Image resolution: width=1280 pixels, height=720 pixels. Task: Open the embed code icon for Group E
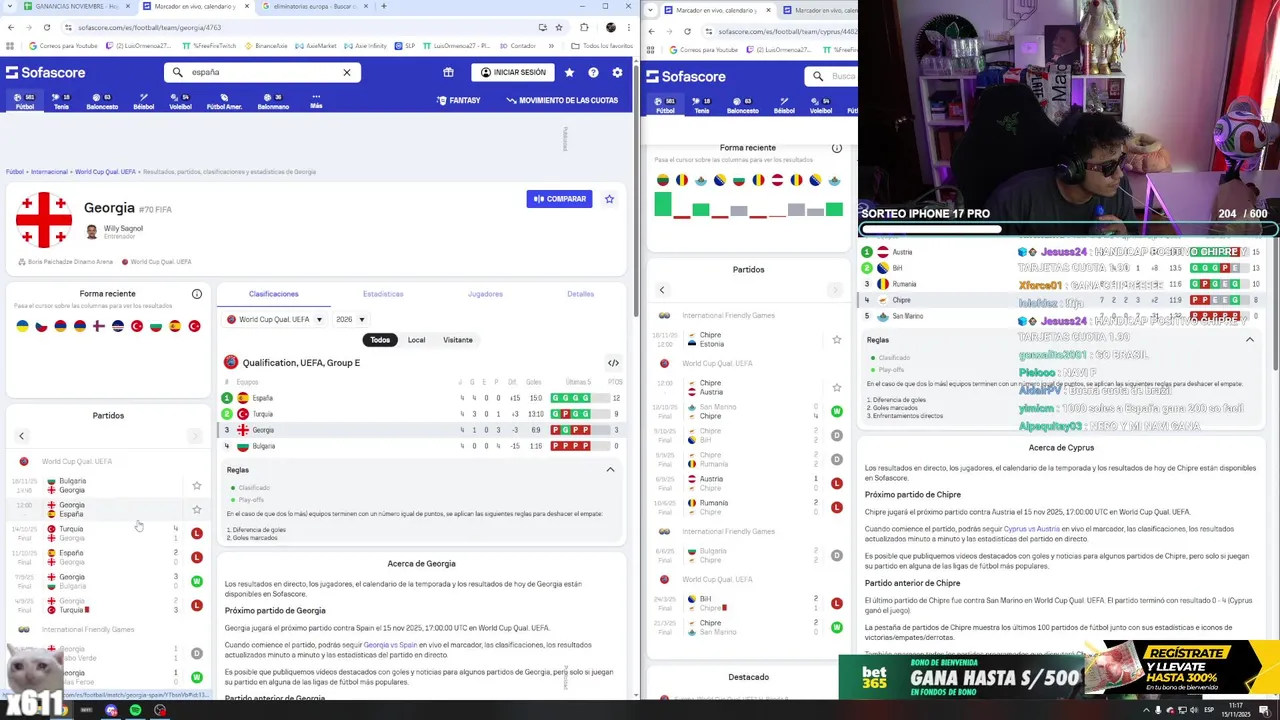pyautogui.click(x=613, y=363)
